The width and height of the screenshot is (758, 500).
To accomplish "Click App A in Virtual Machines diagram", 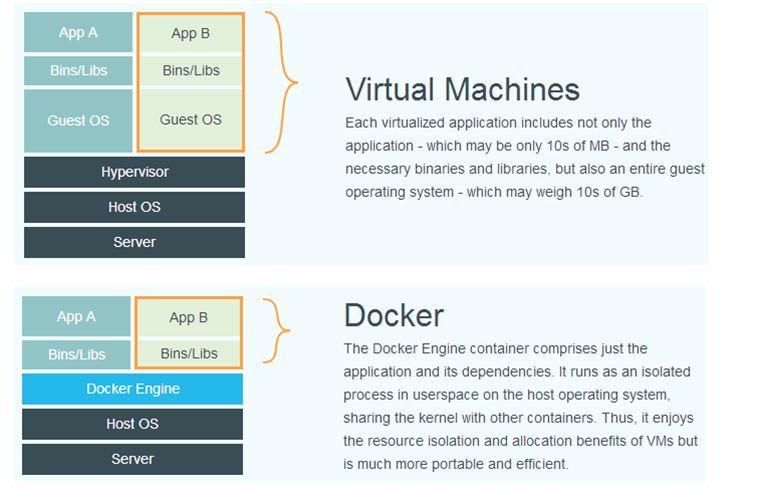I will pyautogui.click(x=78, y=32).
